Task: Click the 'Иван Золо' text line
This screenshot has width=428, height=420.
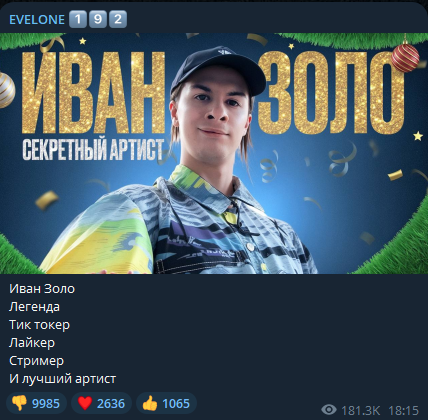Action: coord(42,289)
